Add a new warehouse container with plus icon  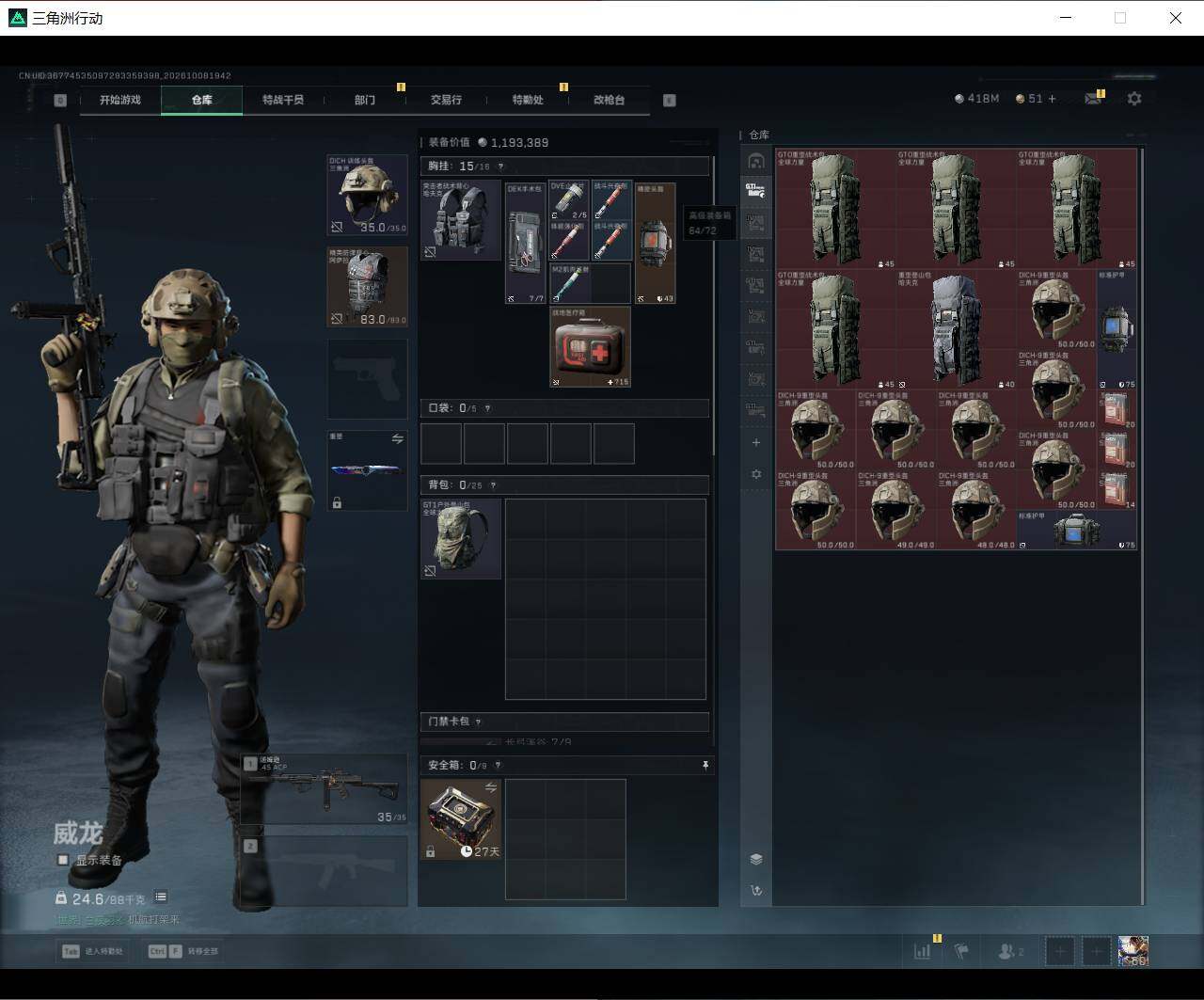coord(756,442)
